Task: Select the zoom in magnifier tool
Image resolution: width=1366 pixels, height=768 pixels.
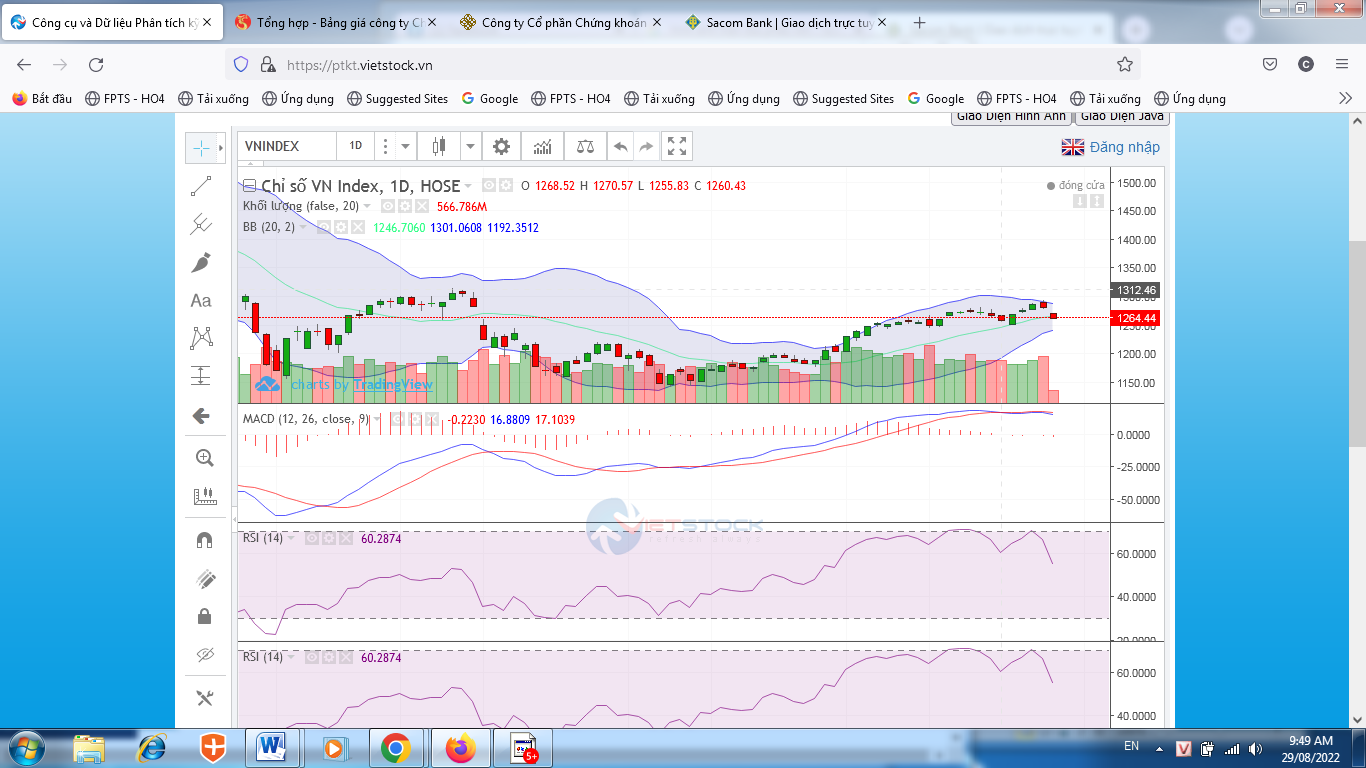Action: (x=204, y=458)
